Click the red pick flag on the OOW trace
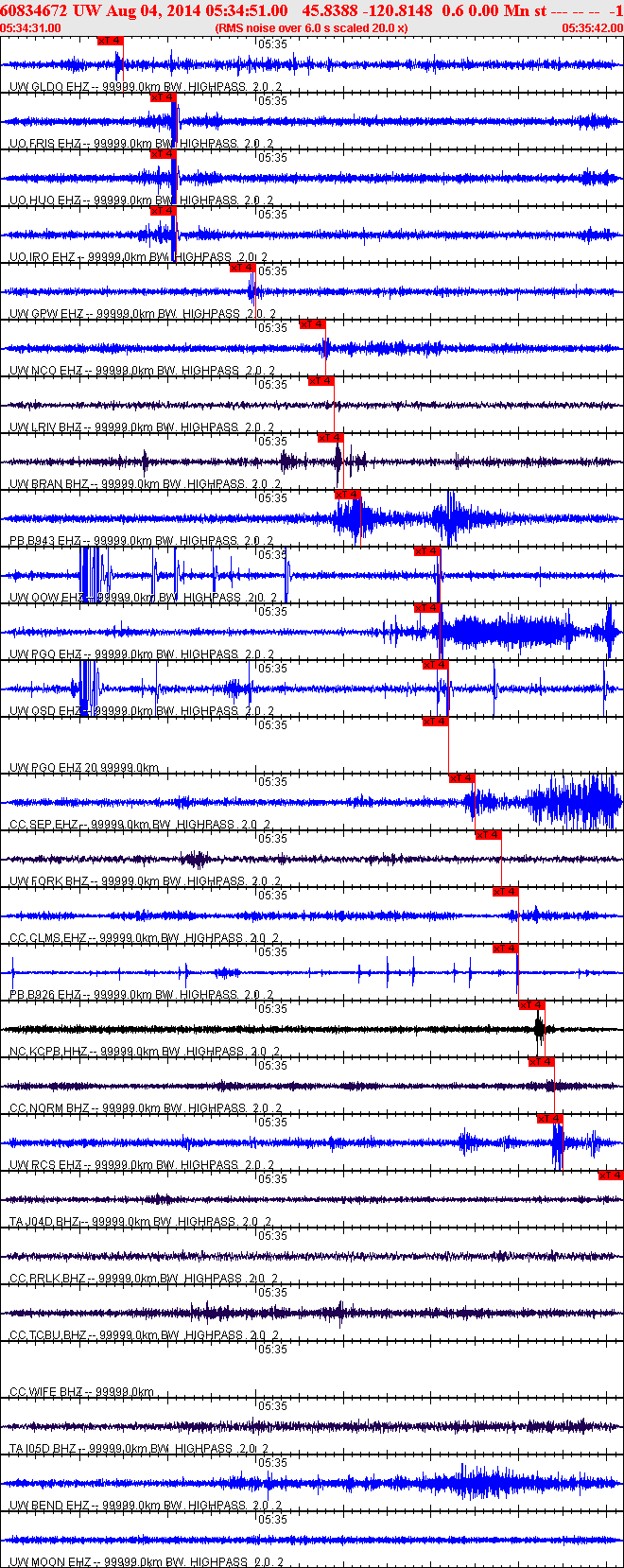Image resolution: width=624 pixels, height=1568 pixels. tap(427, 550)
